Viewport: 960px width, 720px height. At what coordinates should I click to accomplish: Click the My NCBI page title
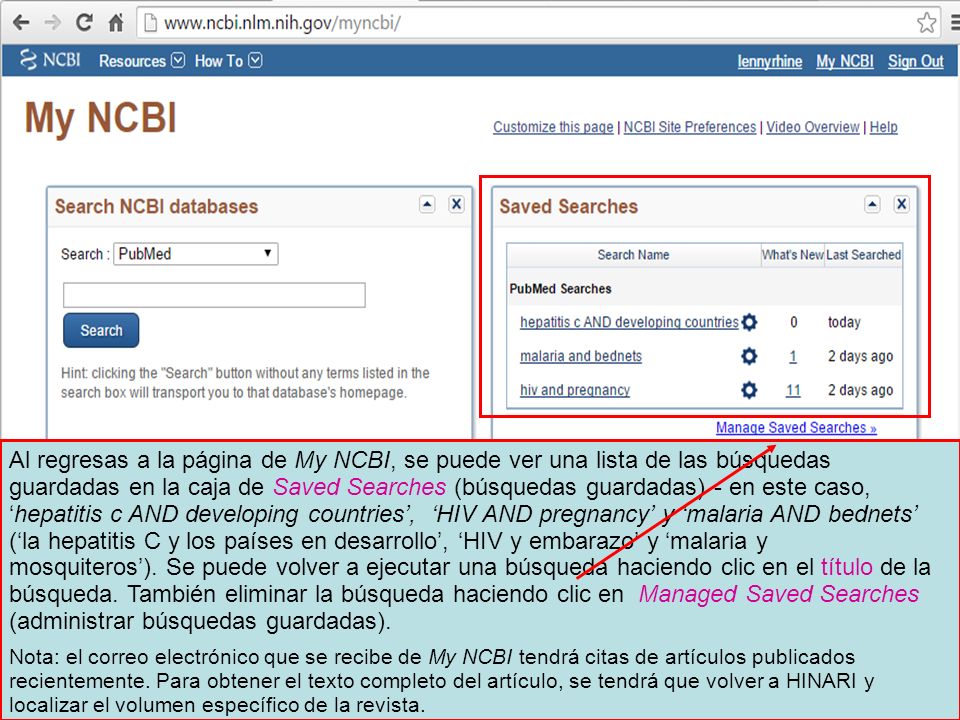click(x=100, y=118)
